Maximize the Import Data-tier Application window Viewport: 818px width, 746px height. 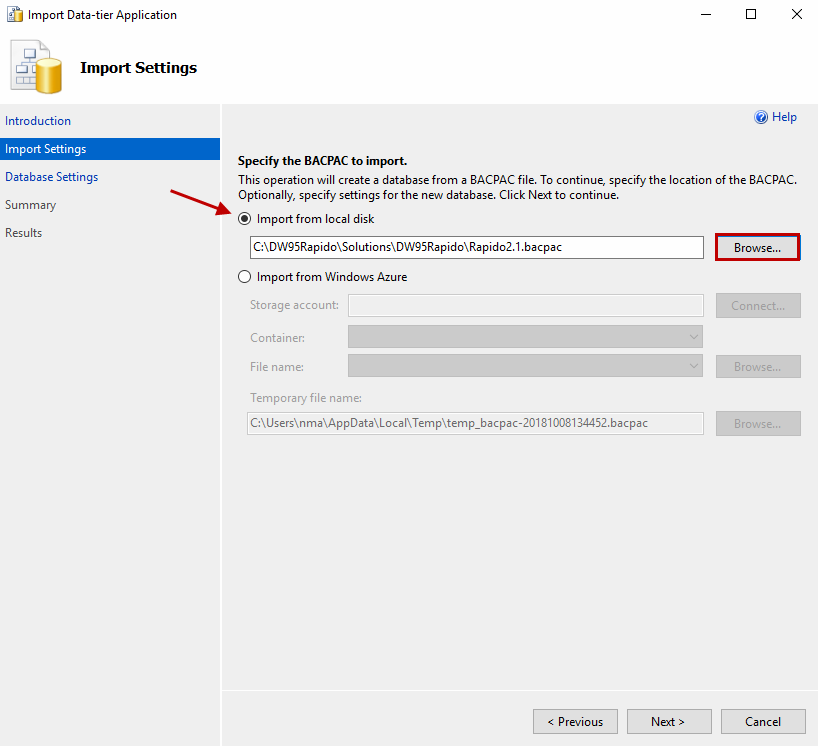pyautogui.click(x=750, y=15)
